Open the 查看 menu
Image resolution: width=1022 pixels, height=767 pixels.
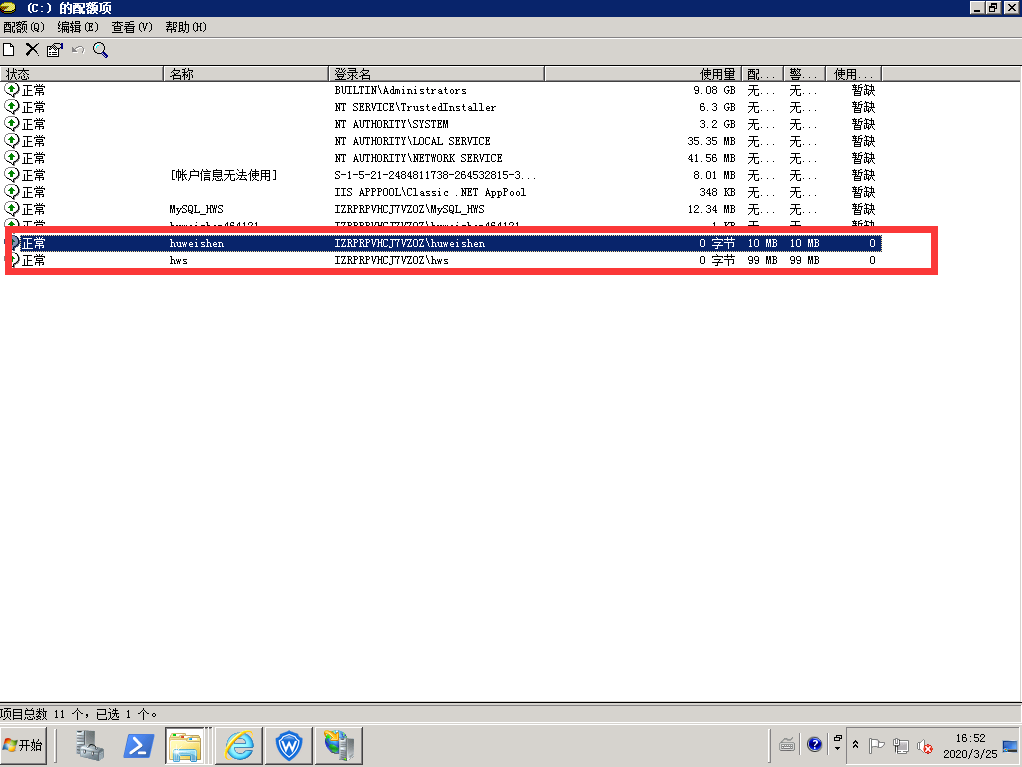click(x=132, y=27)
